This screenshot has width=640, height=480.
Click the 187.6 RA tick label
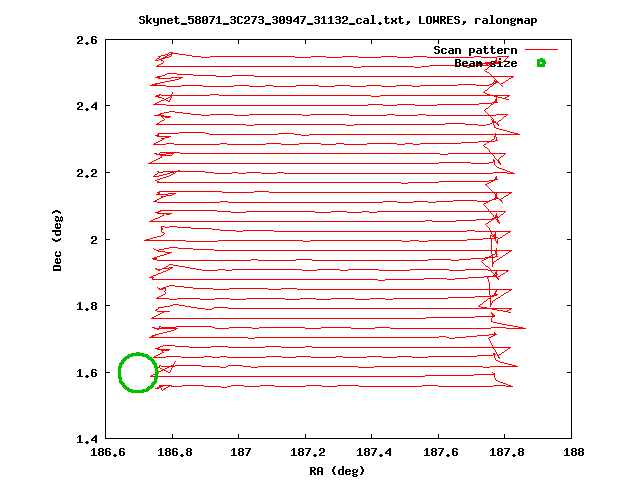coord(440,452)
